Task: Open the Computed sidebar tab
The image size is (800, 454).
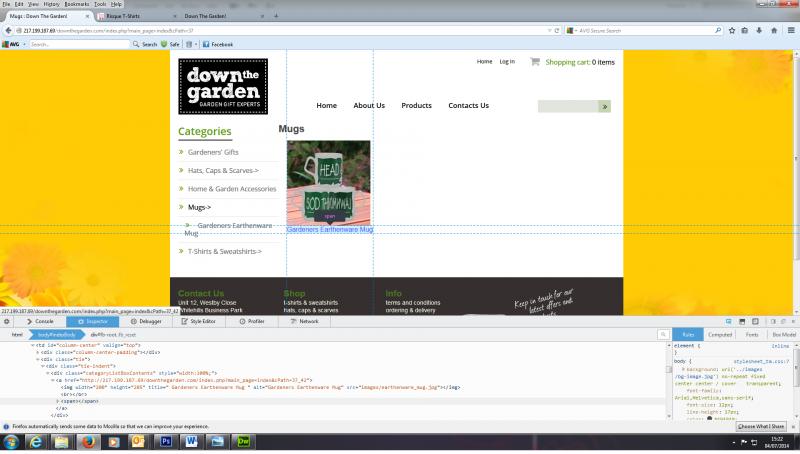Action: tap(720, 335)
